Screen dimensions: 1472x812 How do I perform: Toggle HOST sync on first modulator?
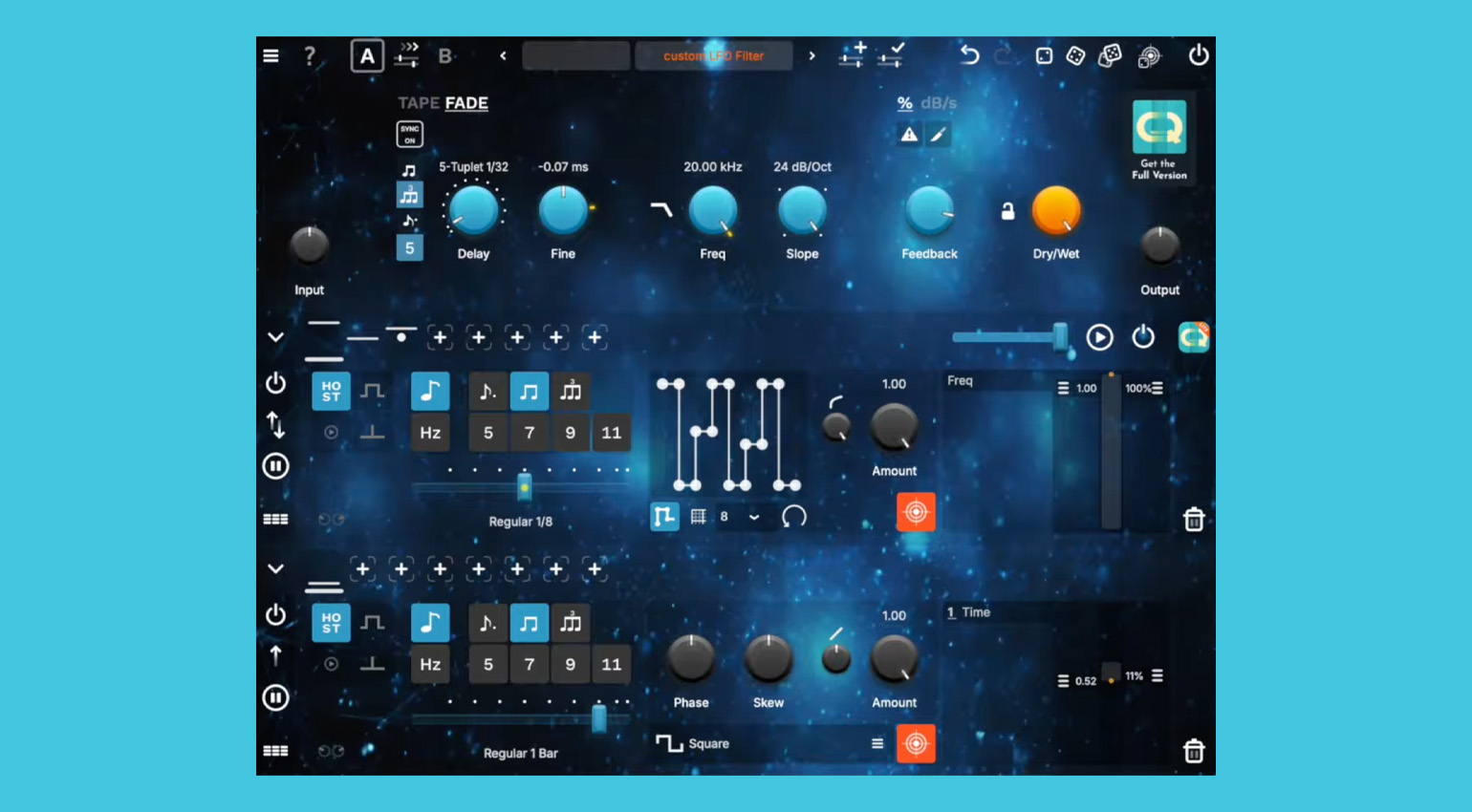tap(331, 392)
